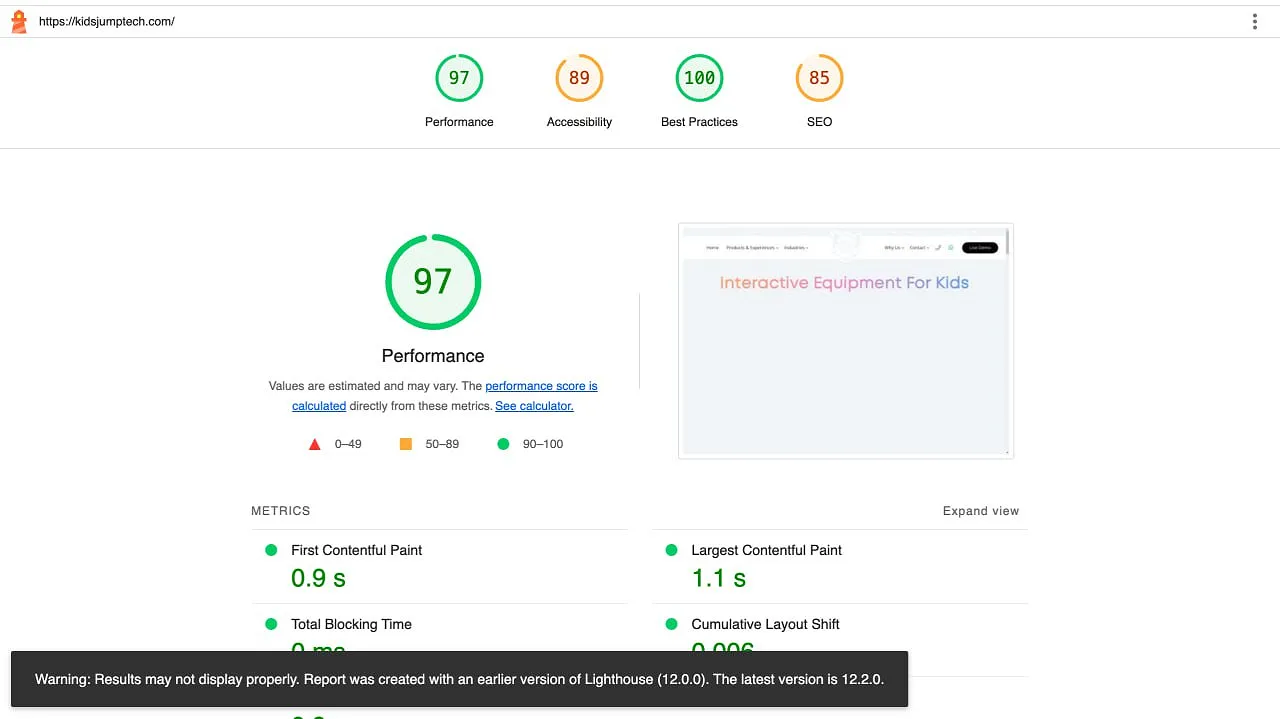Click the large 97 Performance gauge
Screen dimensions: 1280x719
coord(433,281)
